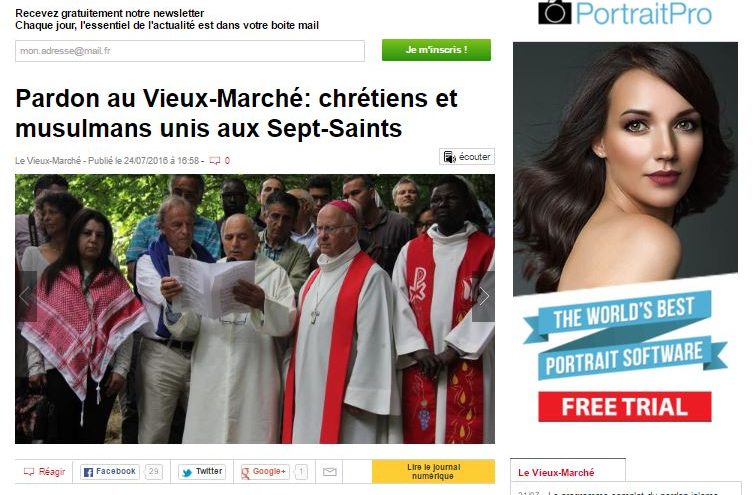Send the article by email envelope icon
This screenshot has height=495, width=754.
(x=329, y=472)
